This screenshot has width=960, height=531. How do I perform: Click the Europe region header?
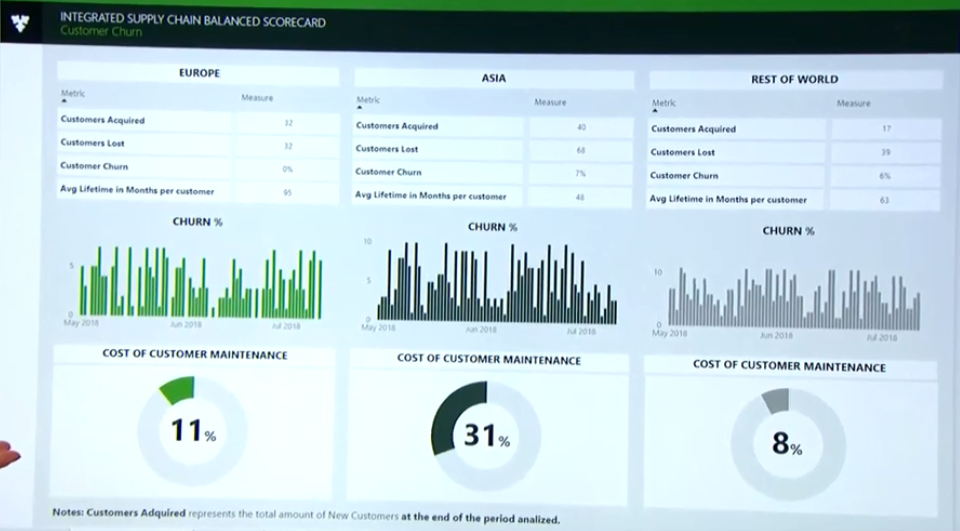[199, 73]
